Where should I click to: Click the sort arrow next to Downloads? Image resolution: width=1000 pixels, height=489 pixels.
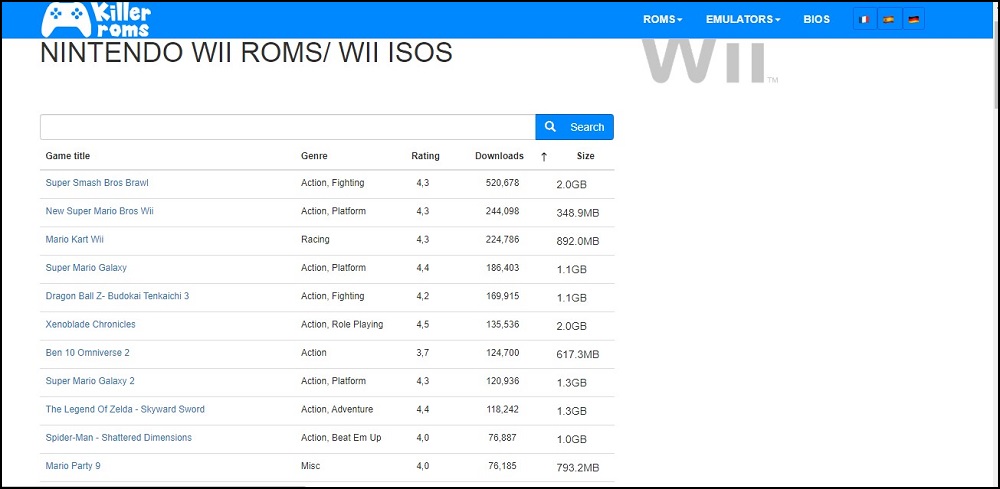pos(544,157)
